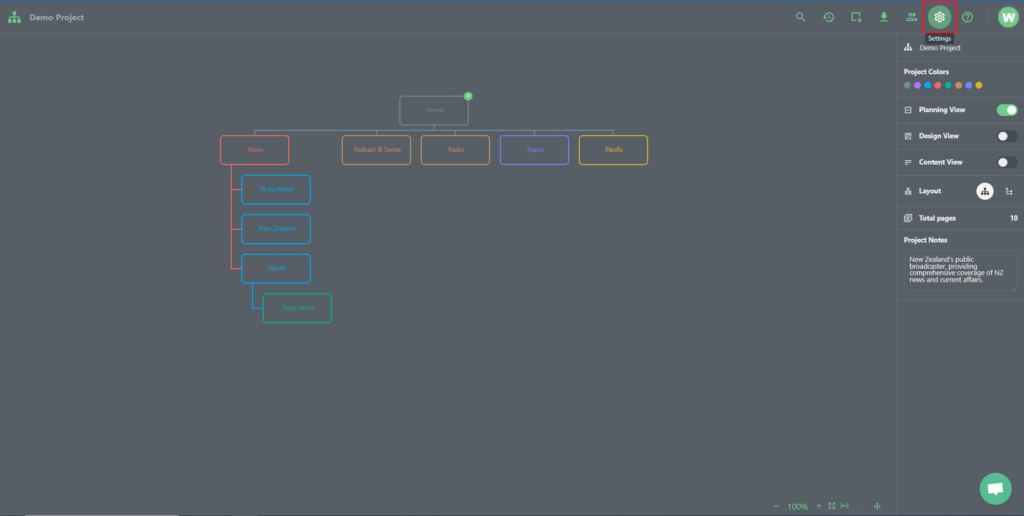Click the 100% zoom level value

click(x=797, y=506)
